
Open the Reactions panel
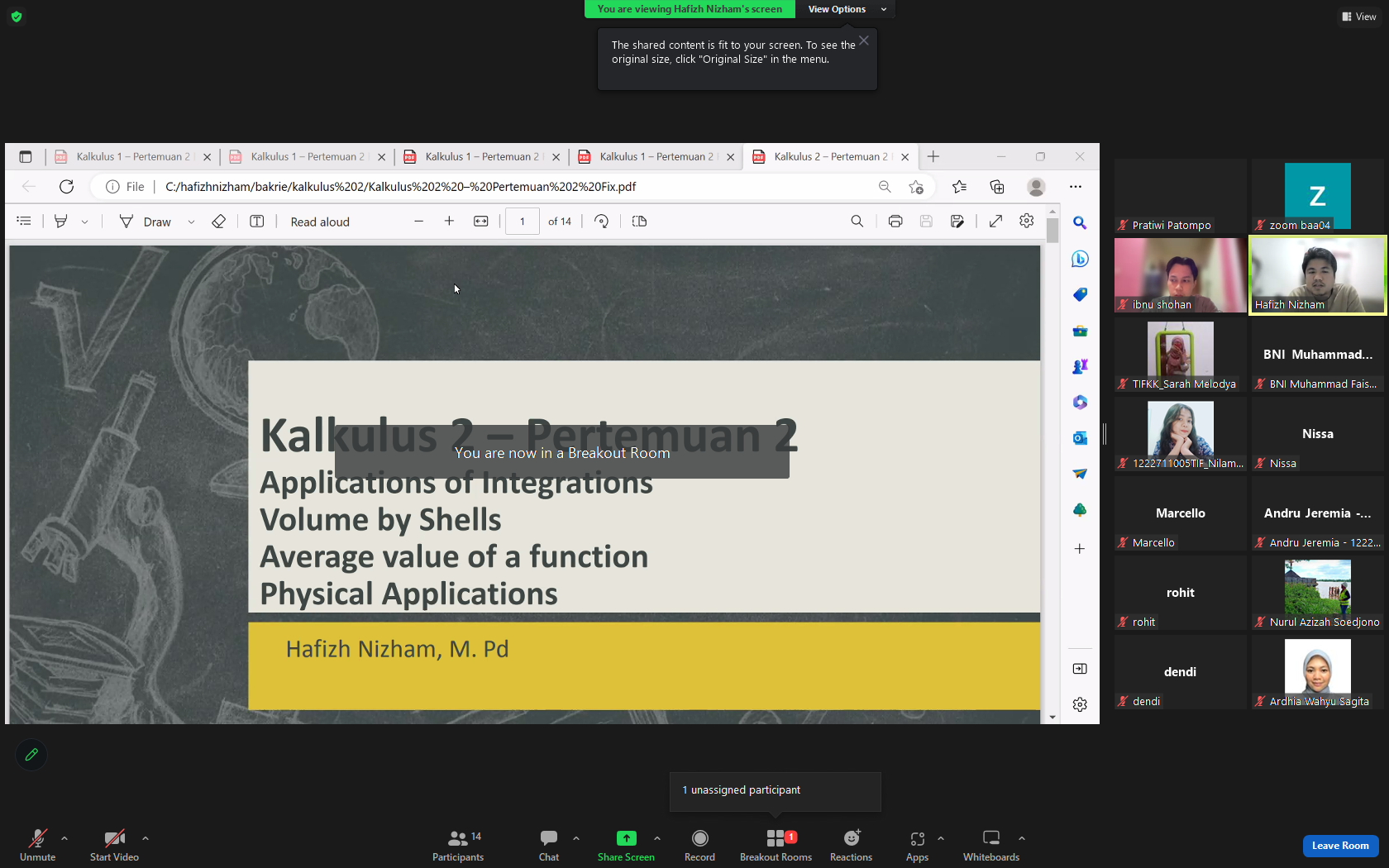pyautogui.click(x=851, y=845)
